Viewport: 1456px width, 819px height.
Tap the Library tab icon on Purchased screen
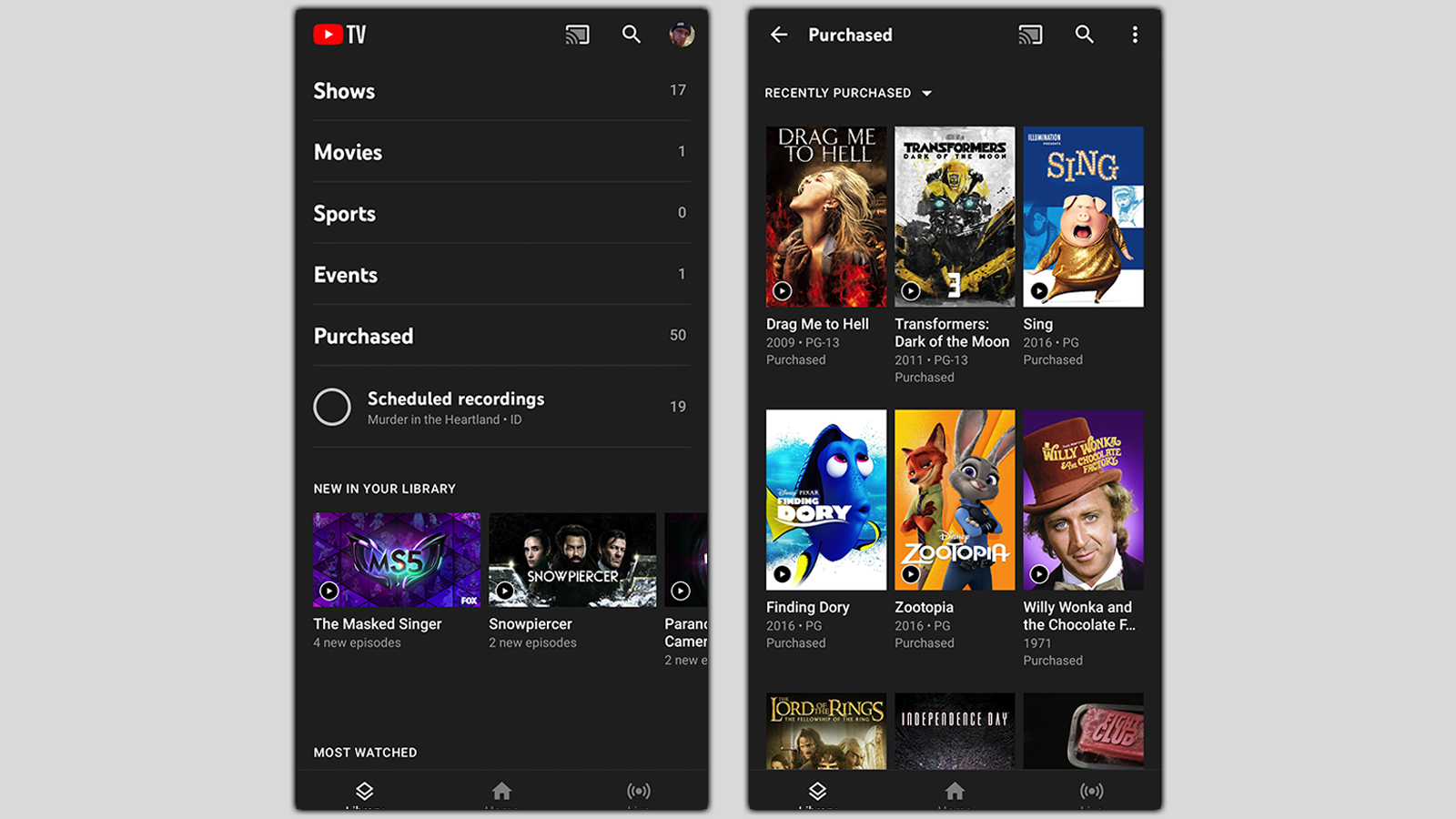coord(817,791)
